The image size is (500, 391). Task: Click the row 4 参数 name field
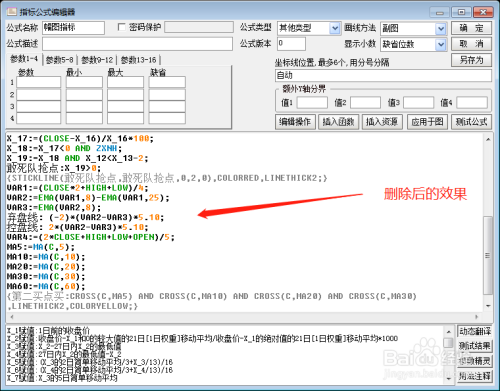[39, 118]
